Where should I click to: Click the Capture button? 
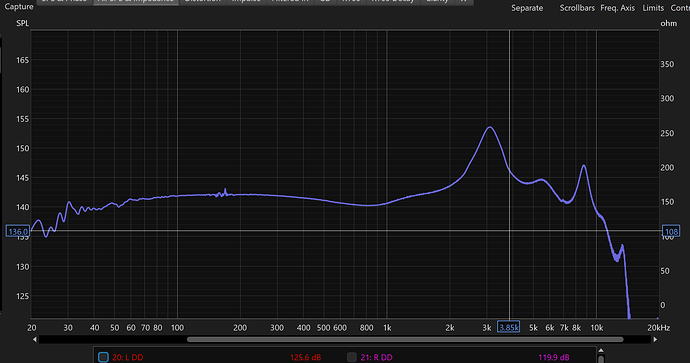tap(18, 7)
